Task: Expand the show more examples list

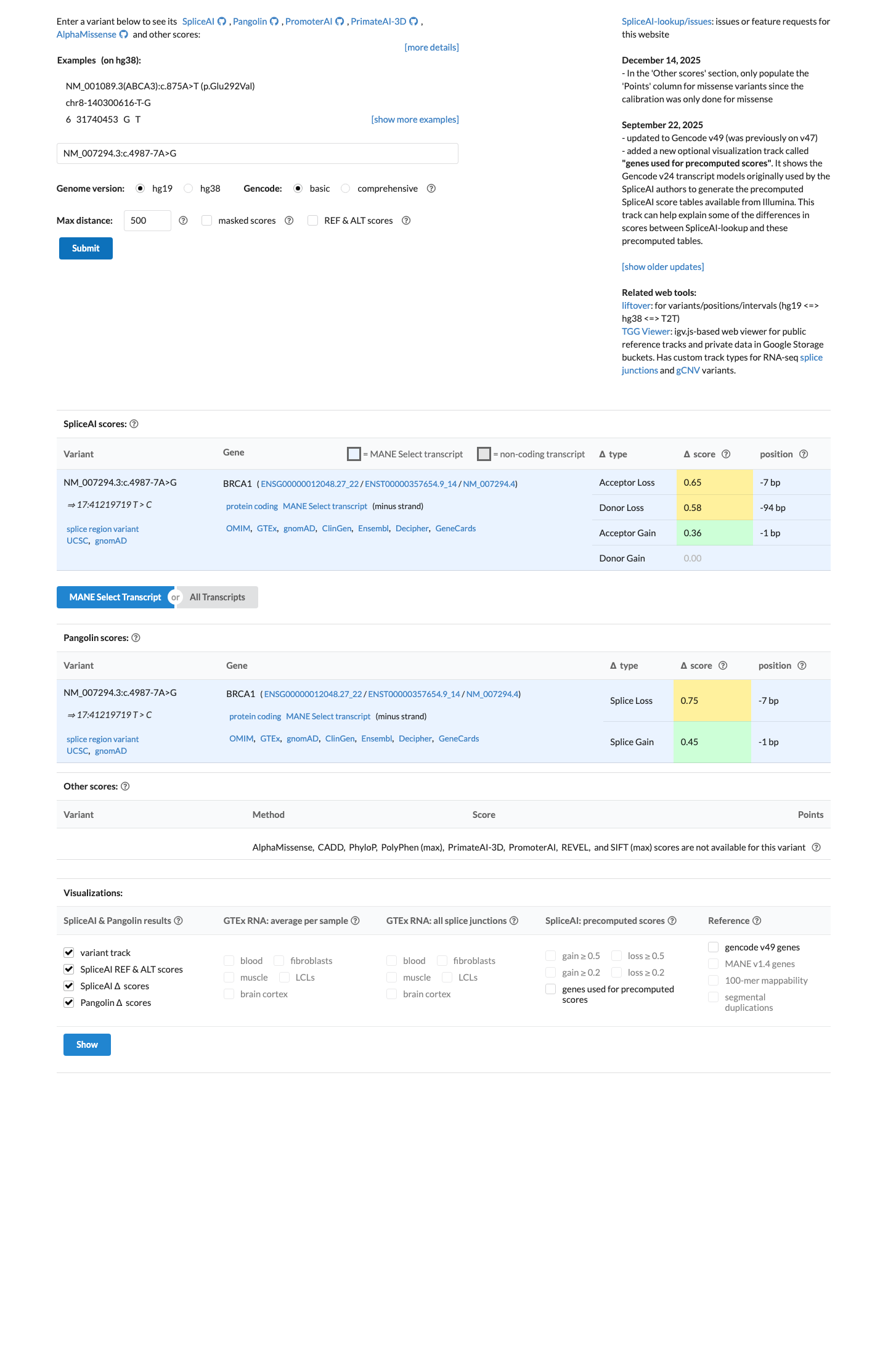Action: click(415, 120)
